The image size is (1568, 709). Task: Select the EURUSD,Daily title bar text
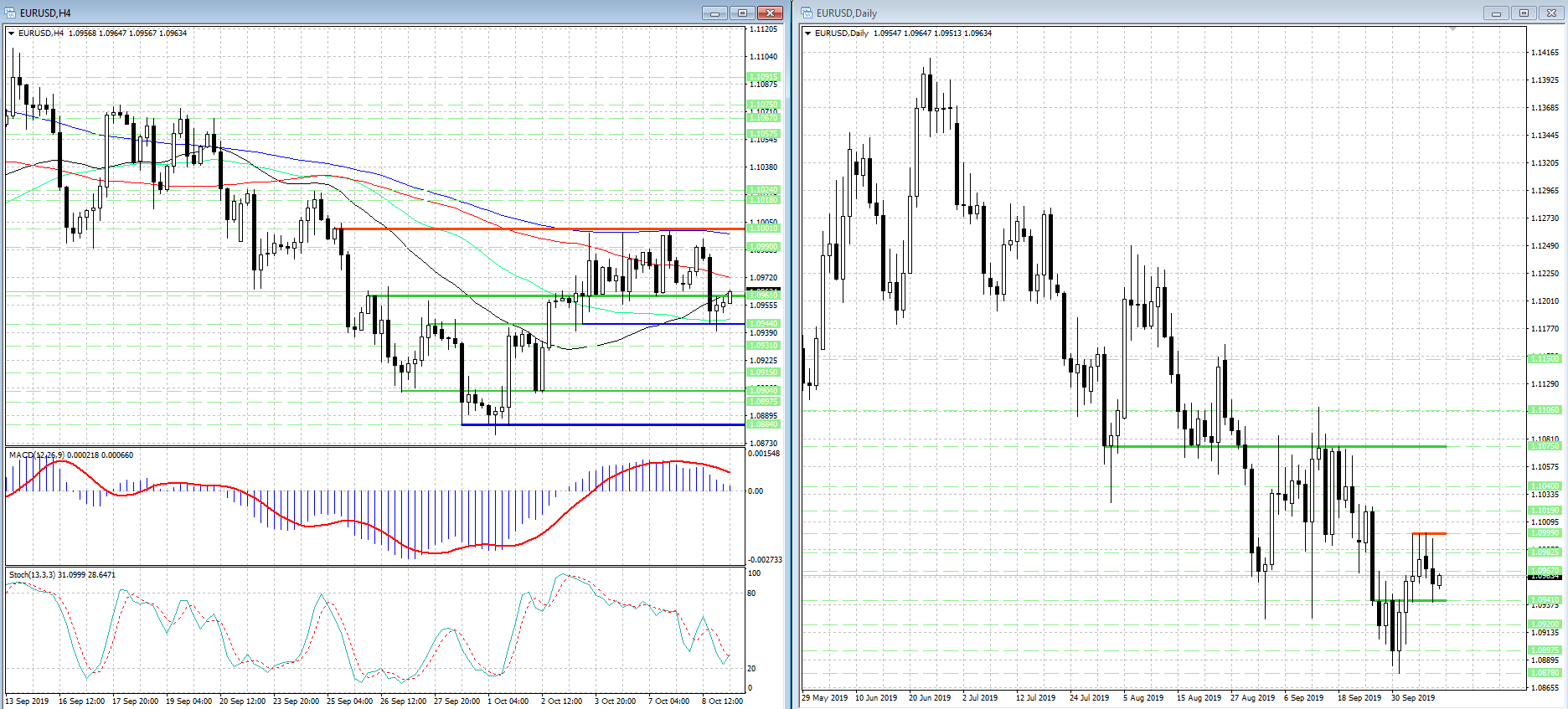click(847, 13)
